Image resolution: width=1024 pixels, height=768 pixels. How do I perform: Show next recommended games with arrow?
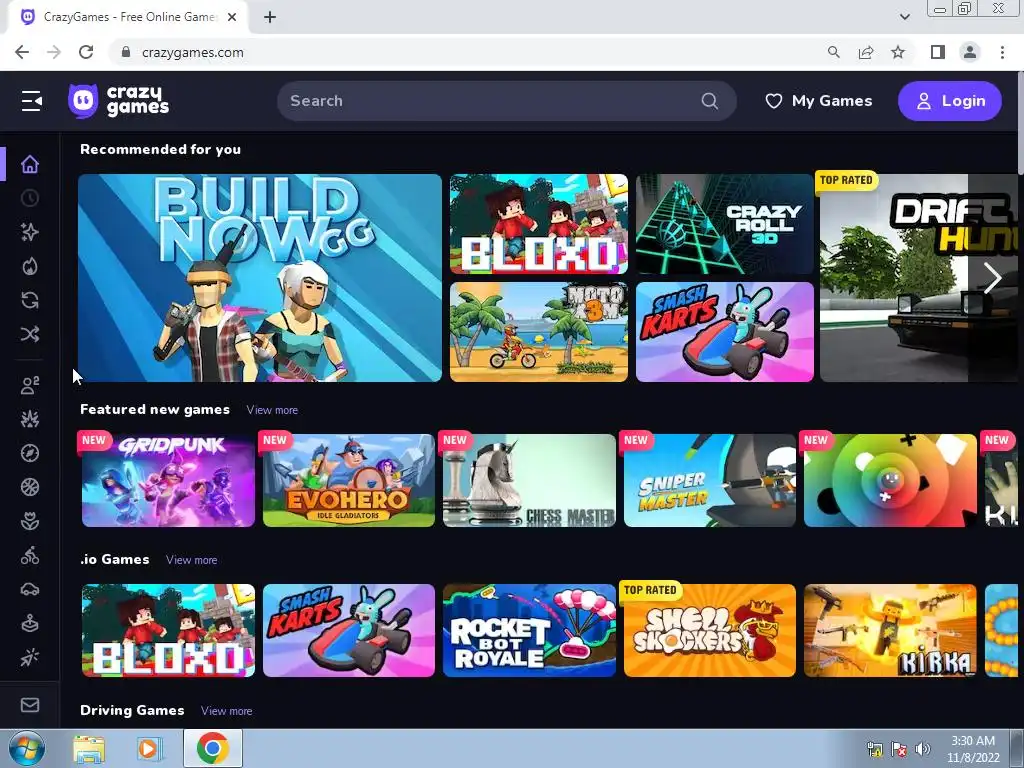pyautogui.click(x=993, y=278)
